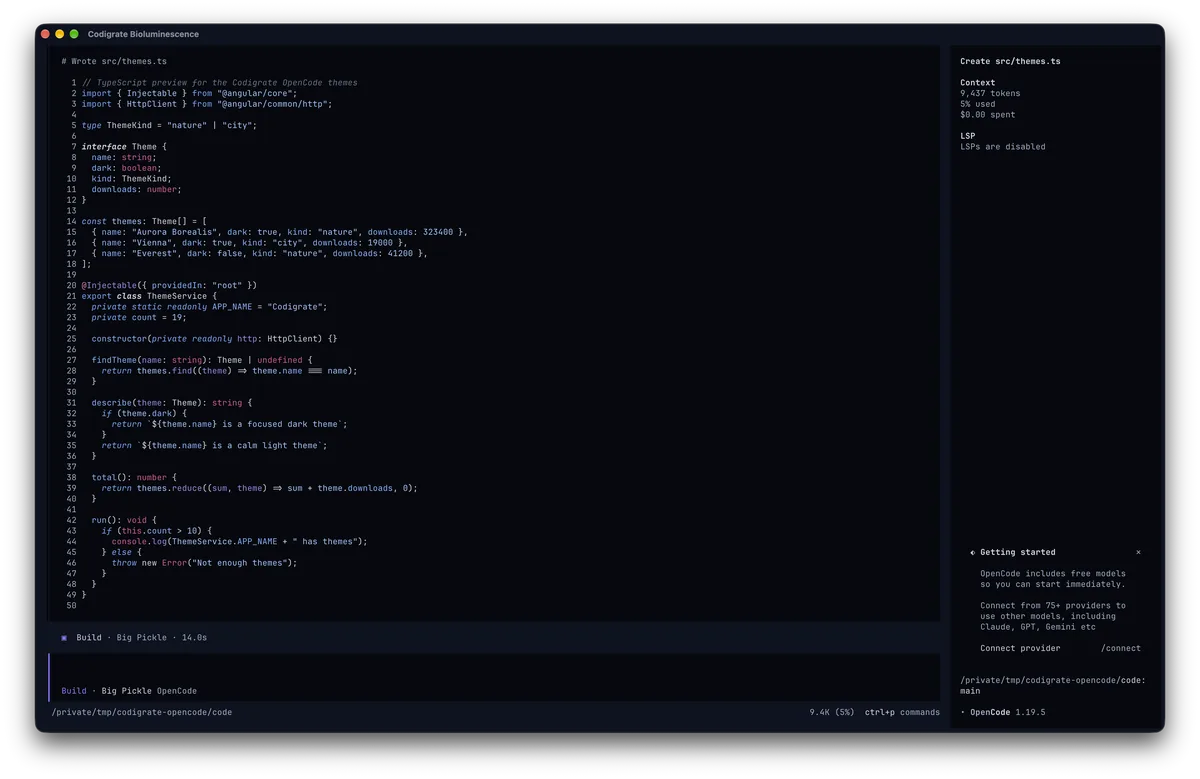Click the 'if (this.count > 10)' line
This screenshot has width=1200, height=779.
pos(157,530)
